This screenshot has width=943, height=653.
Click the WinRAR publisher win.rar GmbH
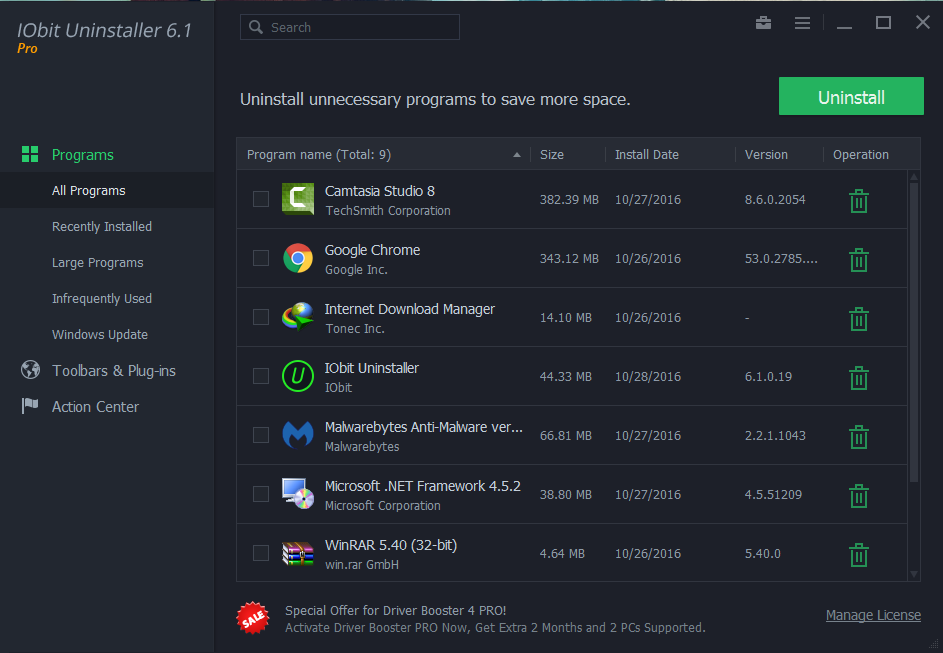(x=361, y=565)
